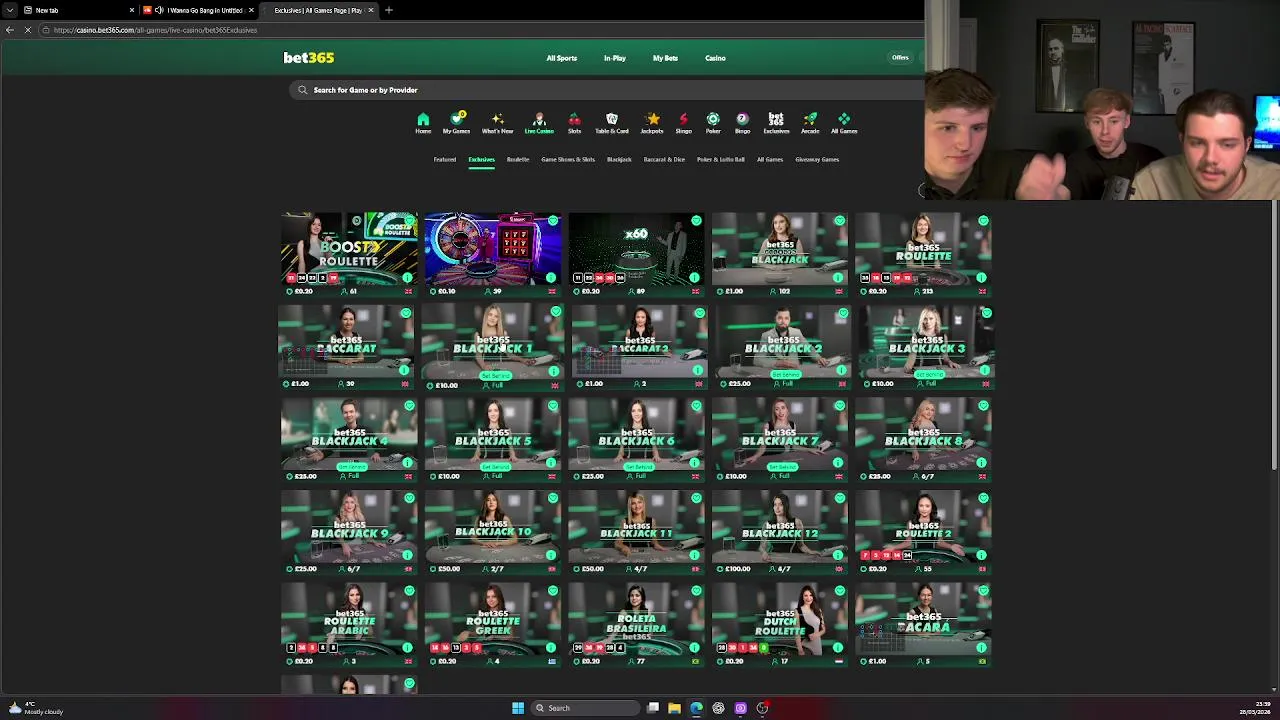Screen dimensions: 1280x720
Task: Switch to the Giveaway Games sub-tab
Action: click(817, 160)
